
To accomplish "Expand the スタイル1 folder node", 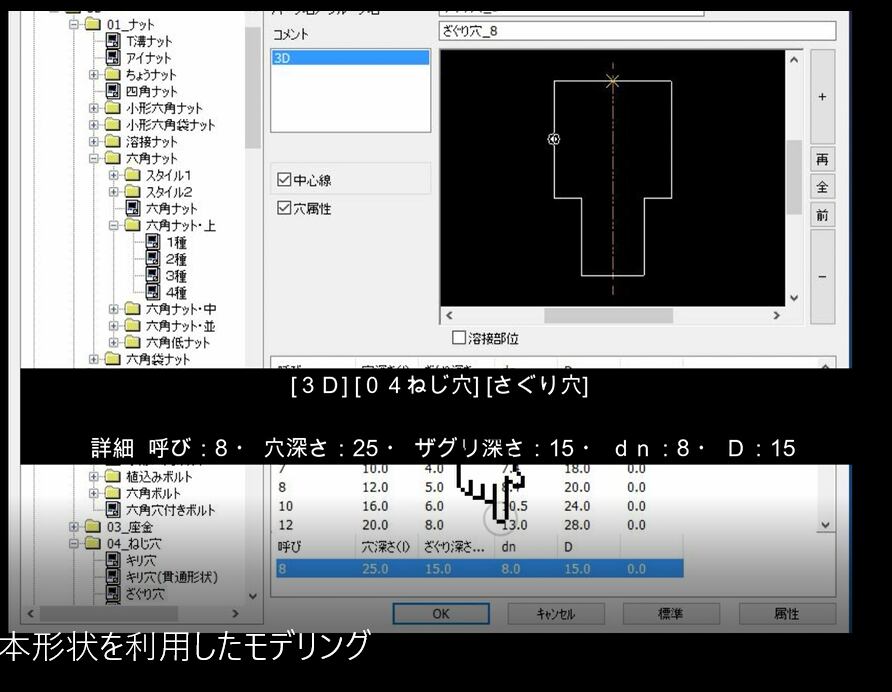I will (x=114, y=175).
